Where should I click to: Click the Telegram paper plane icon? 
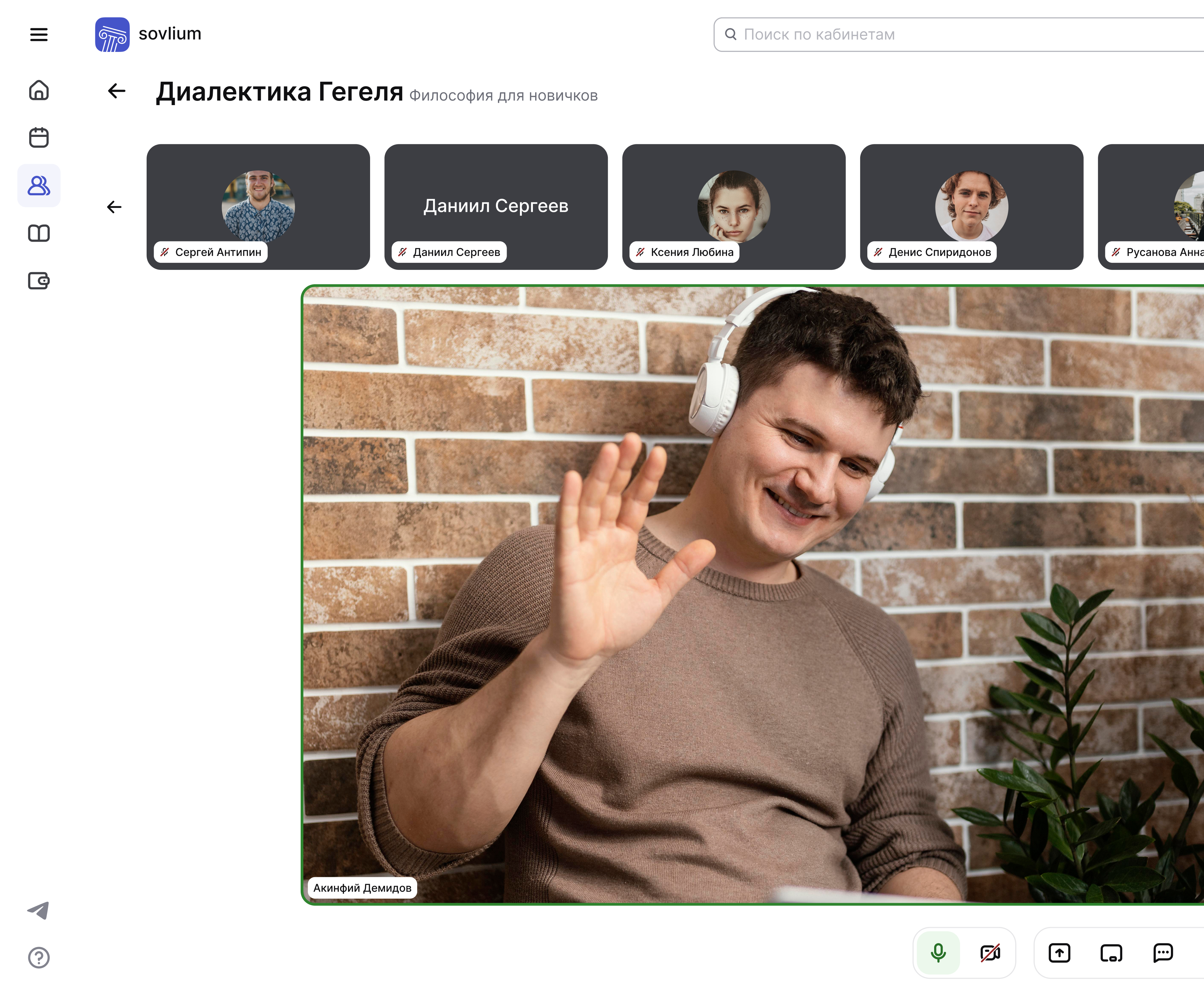click(x=38, y=910)
